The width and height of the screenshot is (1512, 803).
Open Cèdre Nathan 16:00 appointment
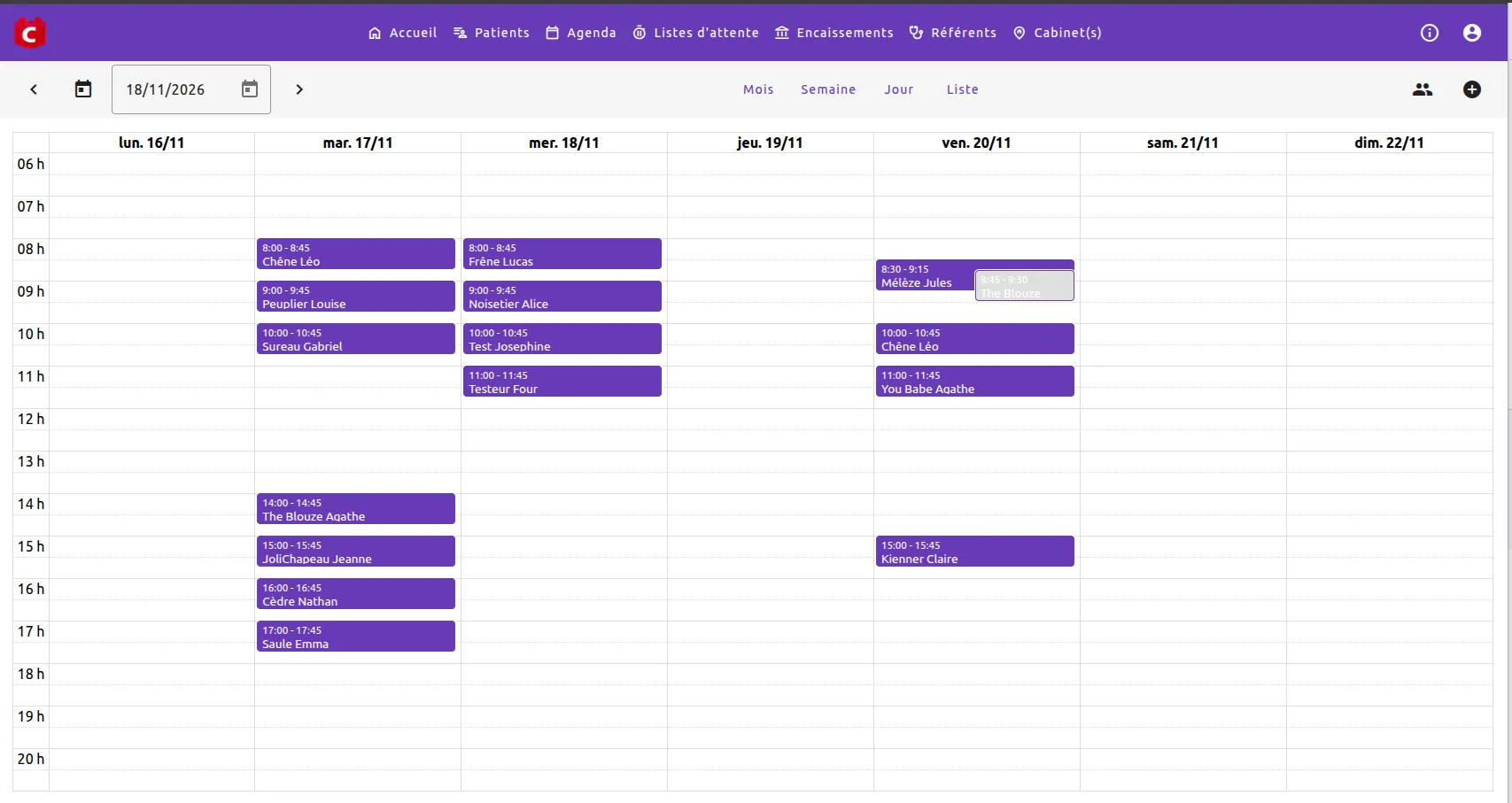356,594
